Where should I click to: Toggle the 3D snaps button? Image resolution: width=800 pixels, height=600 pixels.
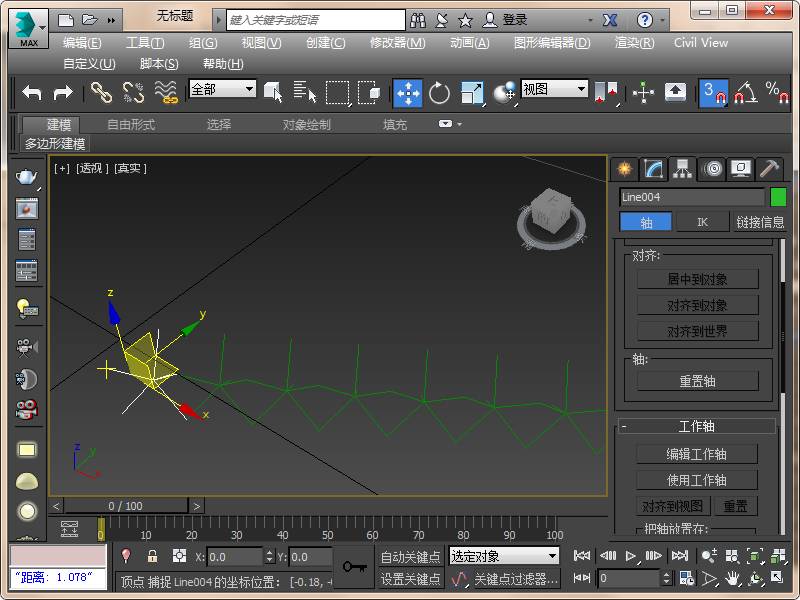(713, 93)
